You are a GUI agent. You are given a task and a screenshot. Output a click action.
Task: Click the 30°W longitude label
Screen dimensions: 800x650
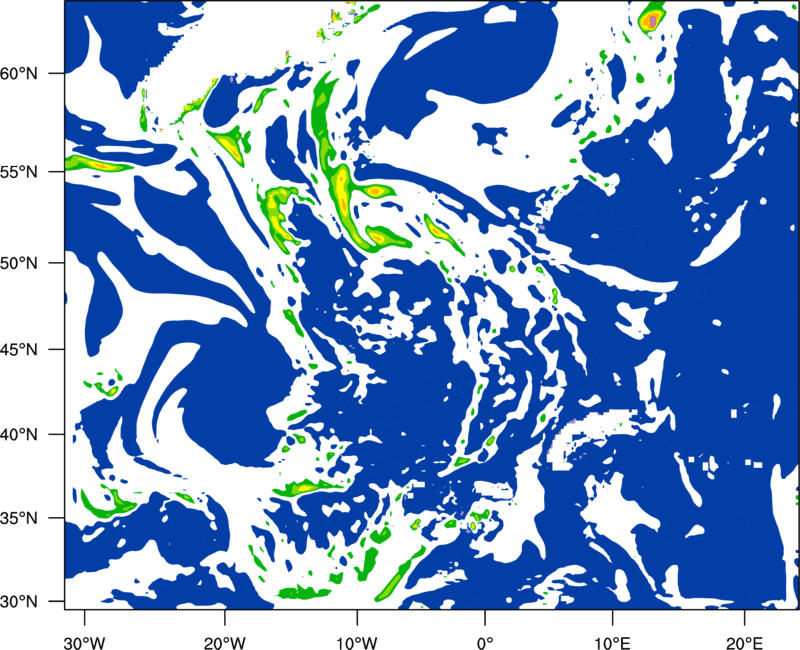coord(85,643)
